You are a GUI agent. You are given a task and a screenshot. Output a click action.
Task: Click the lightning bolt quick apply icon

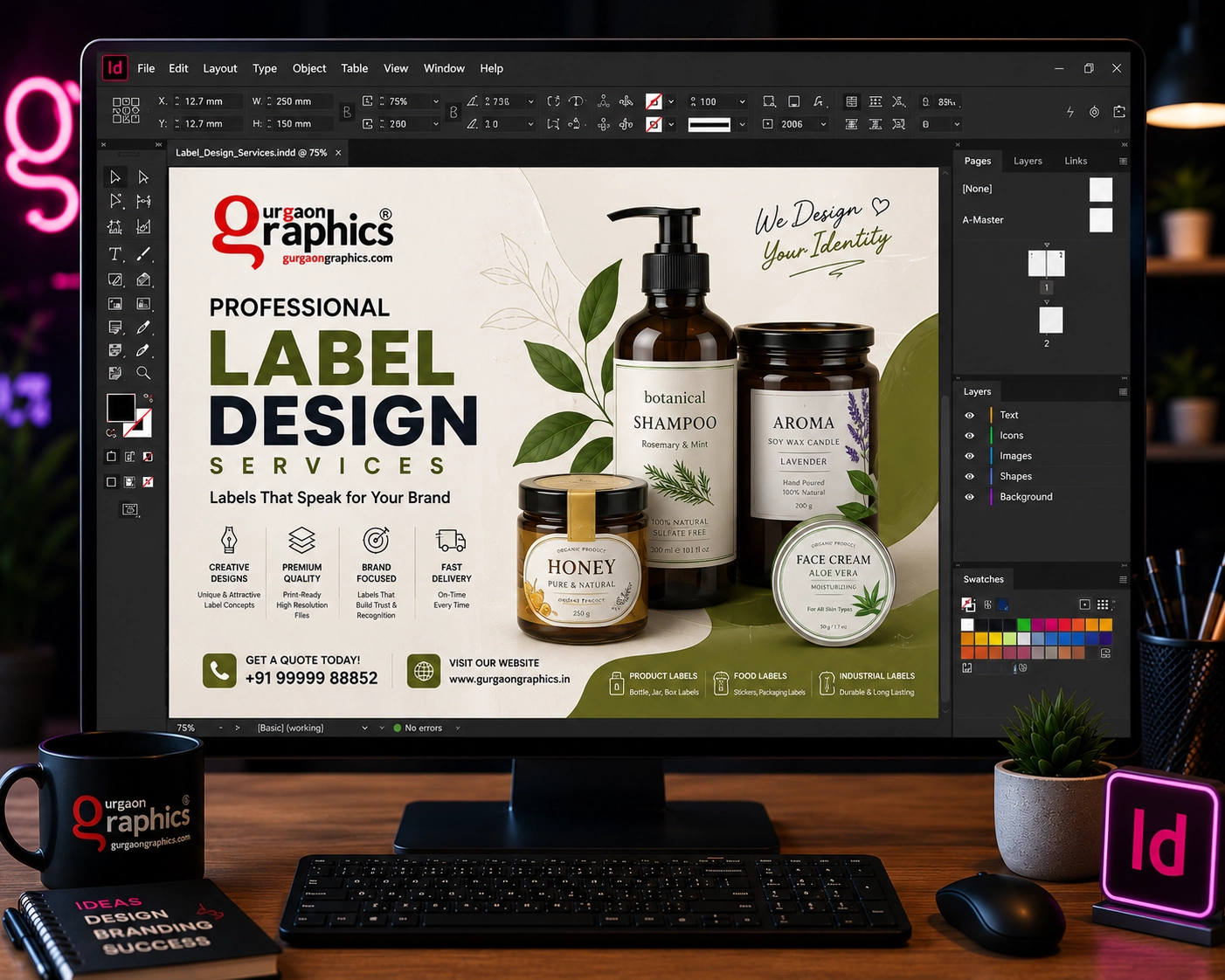tap(1070, 112)
